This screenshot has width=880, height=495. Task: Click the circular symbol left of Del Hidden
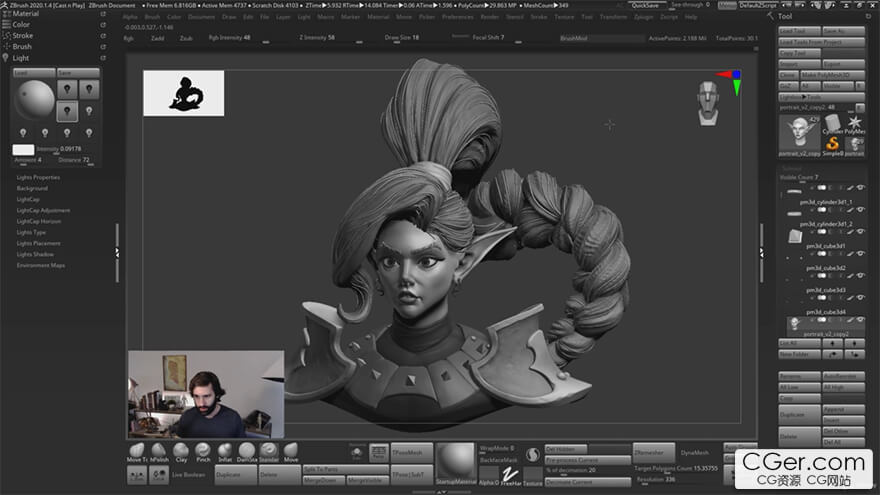point(533,455)
